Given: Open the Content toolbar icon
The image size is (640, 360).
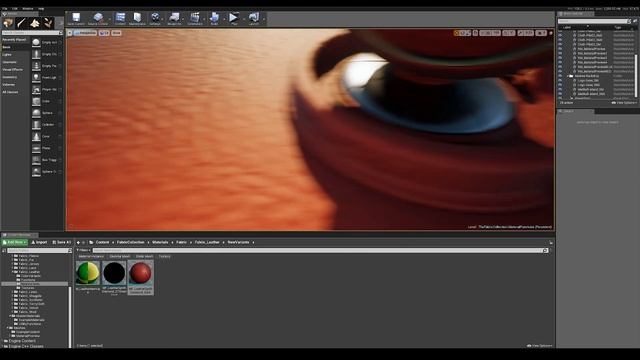Looking at the screenshot, I should coord(120,18).
